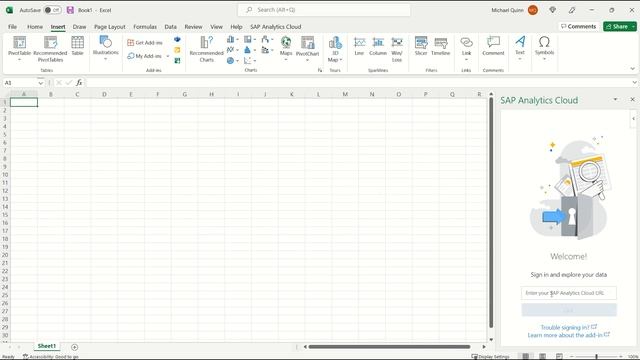This screenshot has width=640, height=360.
Task: Launch the 3D Map tool
Action: 335,49
